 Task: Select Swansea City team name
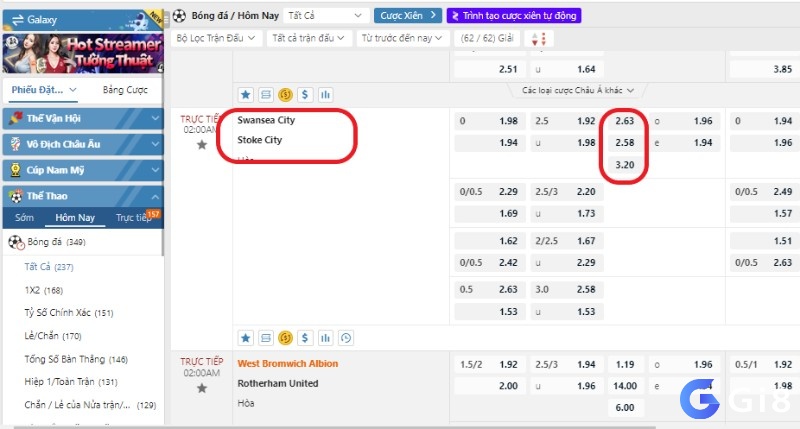tap(266, 120)
